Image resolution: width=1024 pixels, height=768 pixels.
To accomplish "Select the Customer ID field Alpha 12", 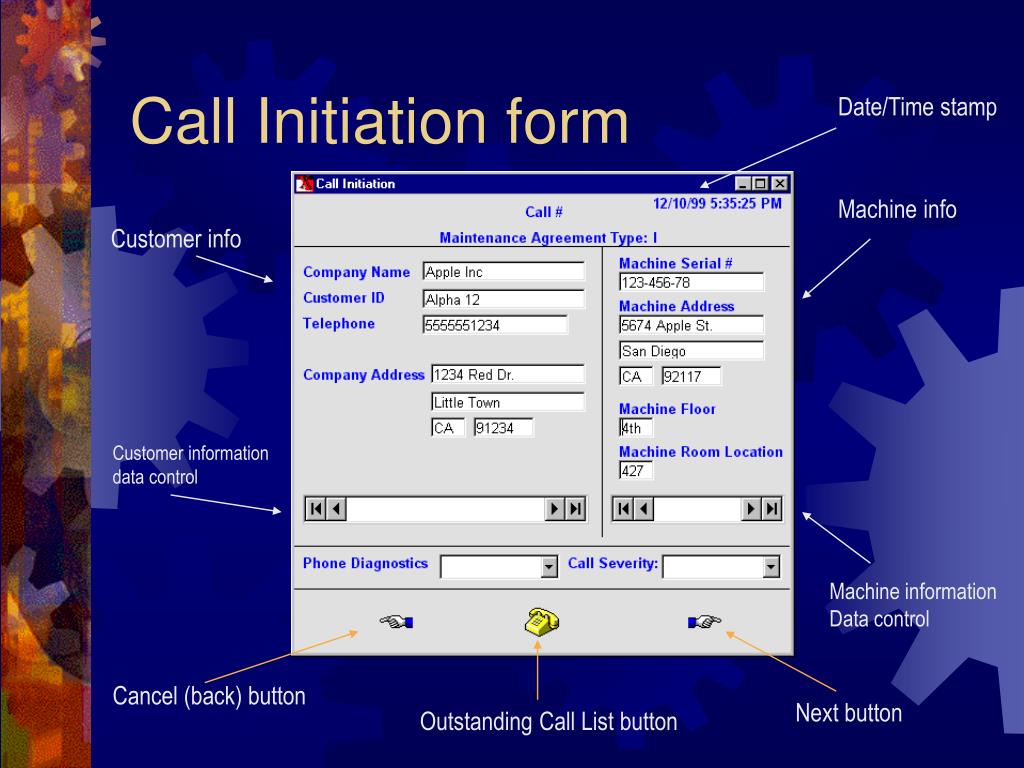I will tap(504, 300).
